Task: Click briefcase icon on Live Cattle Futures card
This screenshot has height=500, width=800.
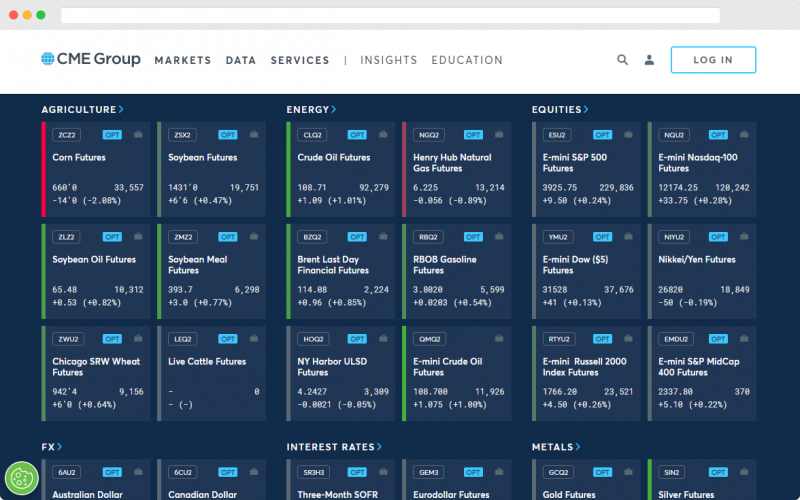Action: coord(254,339)
